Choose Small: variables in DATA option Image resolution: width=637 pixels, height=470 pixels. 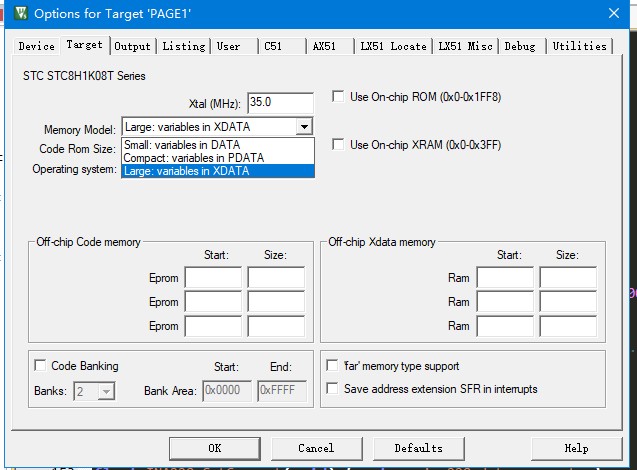click(218, 145)
